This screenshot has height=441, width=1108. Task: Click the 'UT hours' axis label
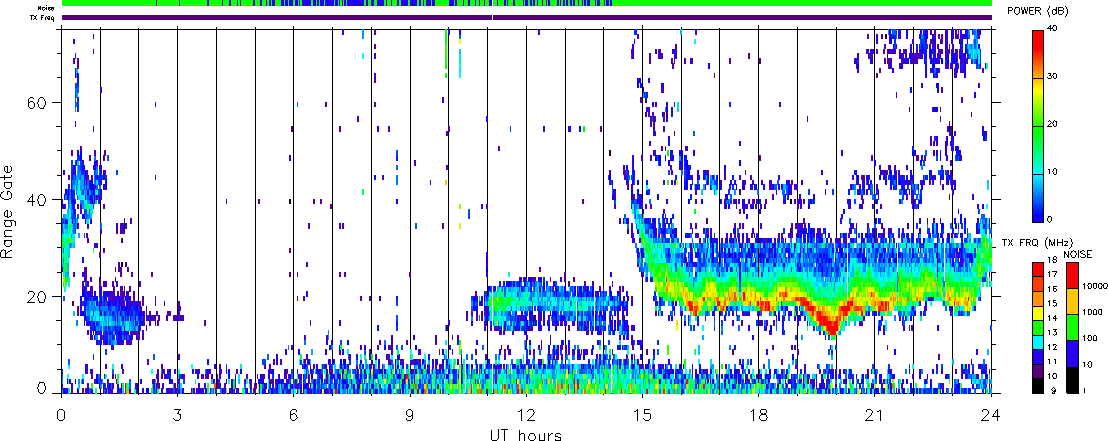pos(526,434)
